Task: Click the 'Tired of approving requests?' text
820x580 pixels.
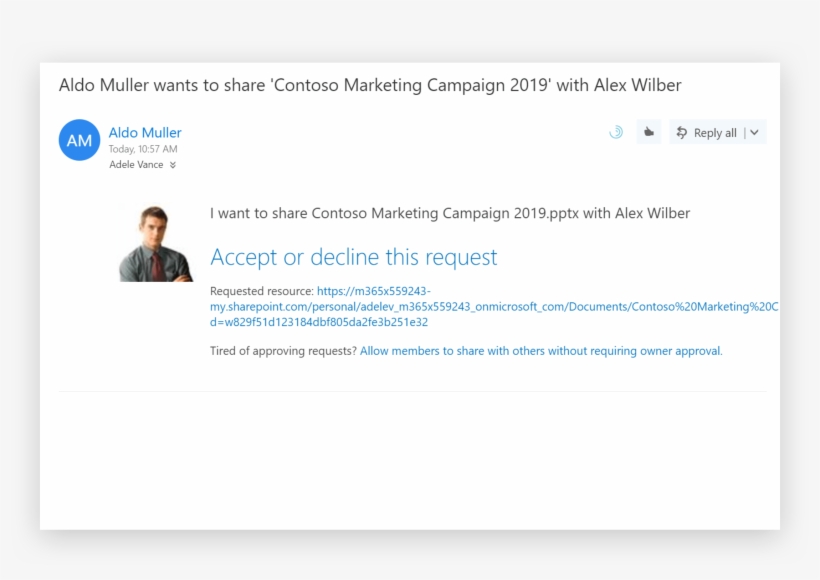Action: [283, 351]
